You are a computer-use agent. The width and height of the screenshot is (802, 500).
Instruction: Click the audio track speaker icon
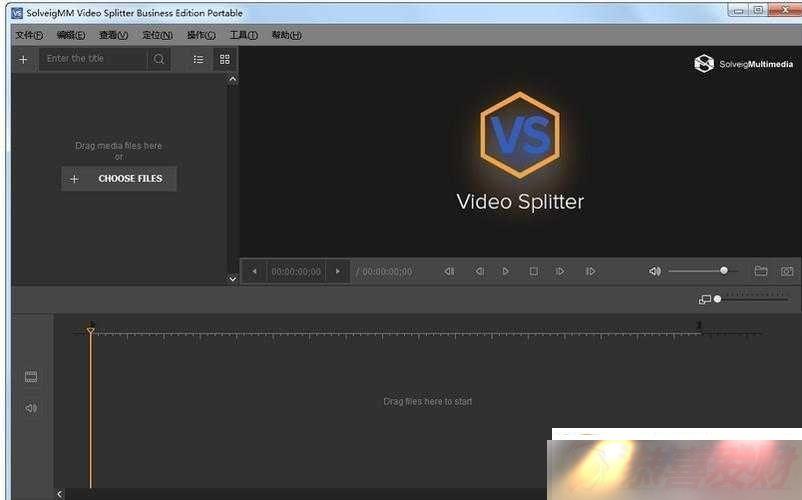tap(31, 408)
